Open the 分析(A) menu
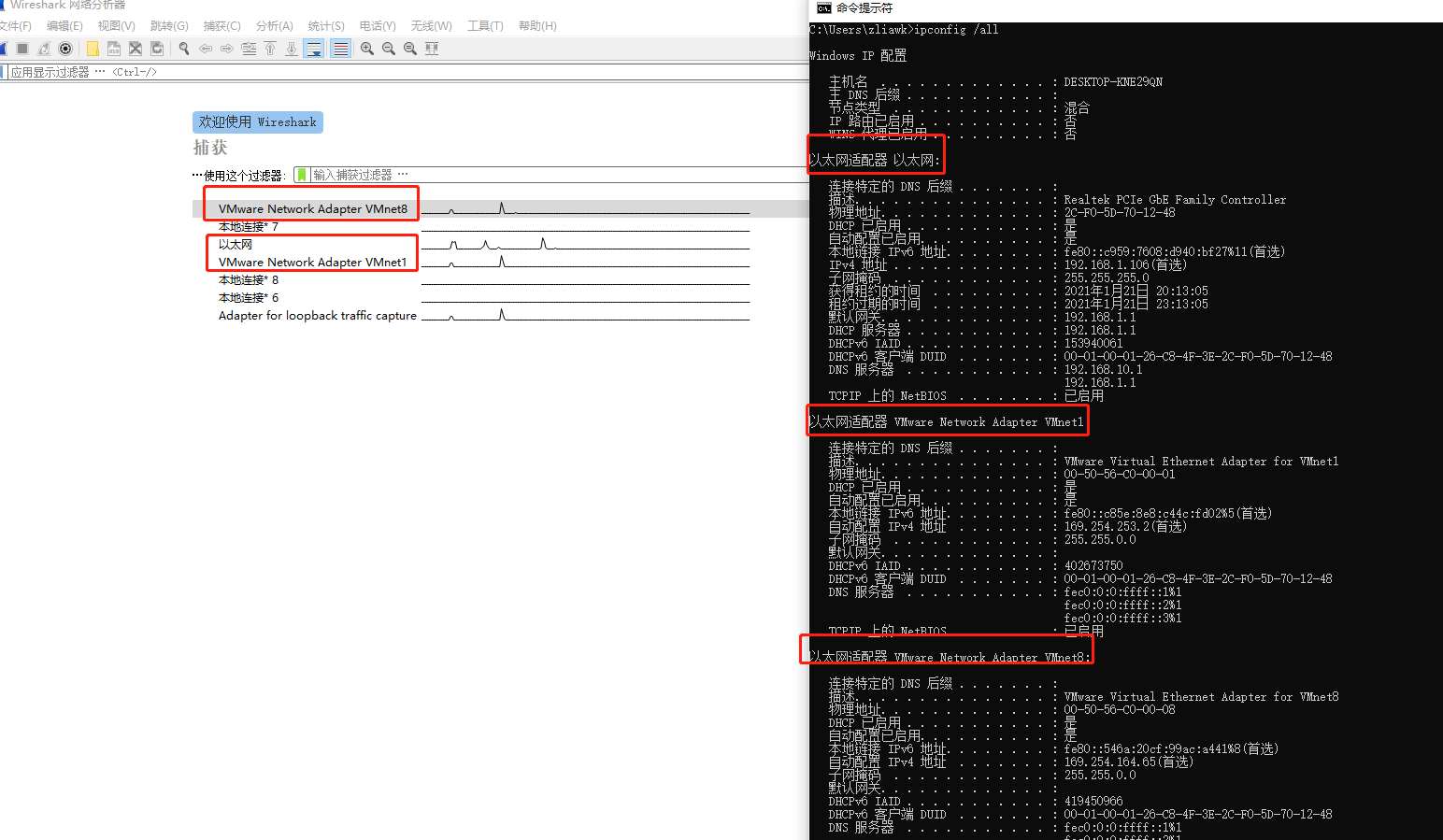1443x840 pixels. coord(275,26)
